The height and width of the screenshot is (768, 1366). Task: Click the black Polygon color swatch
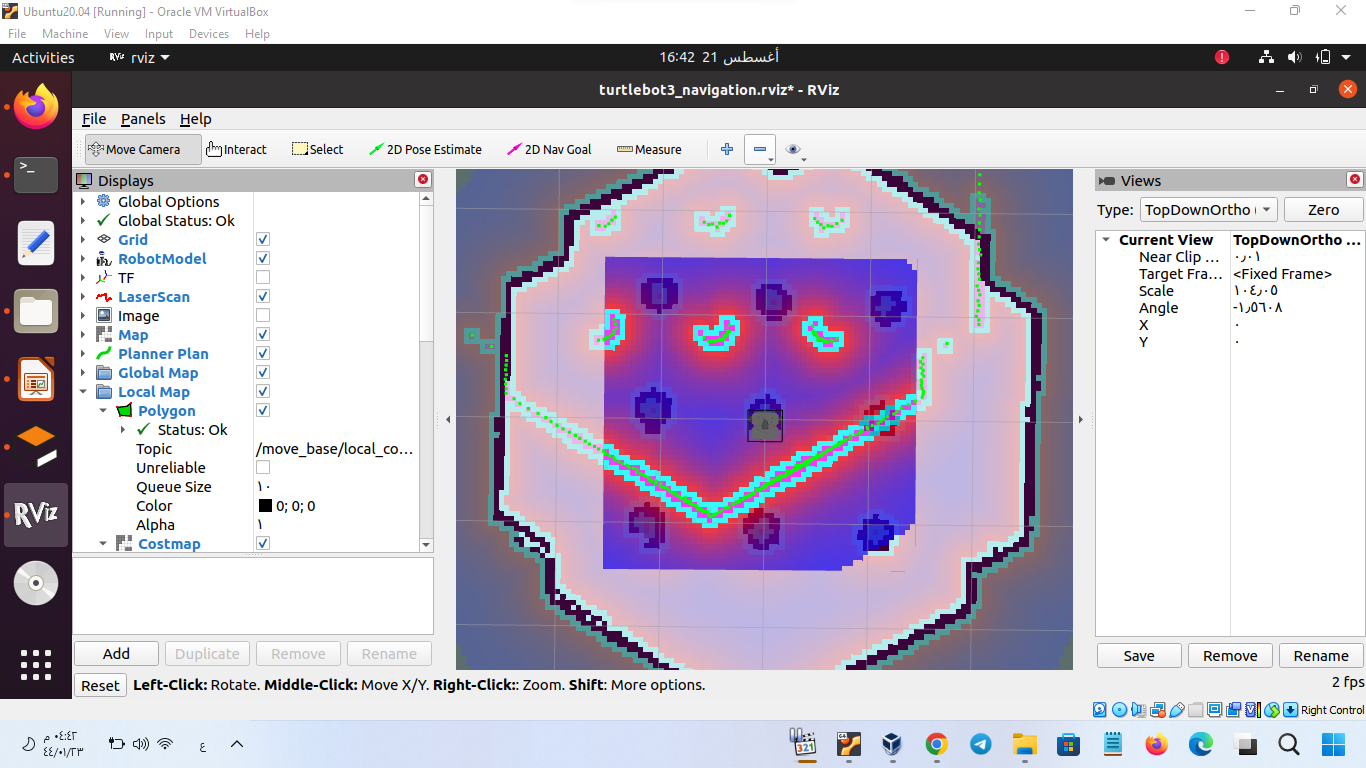pyautogui.click(x=265, y=506)
